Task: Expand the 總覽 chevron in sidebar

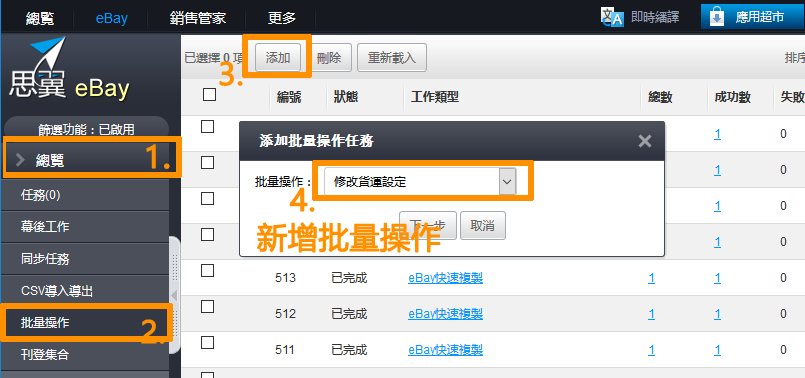Action: point(21,160)
